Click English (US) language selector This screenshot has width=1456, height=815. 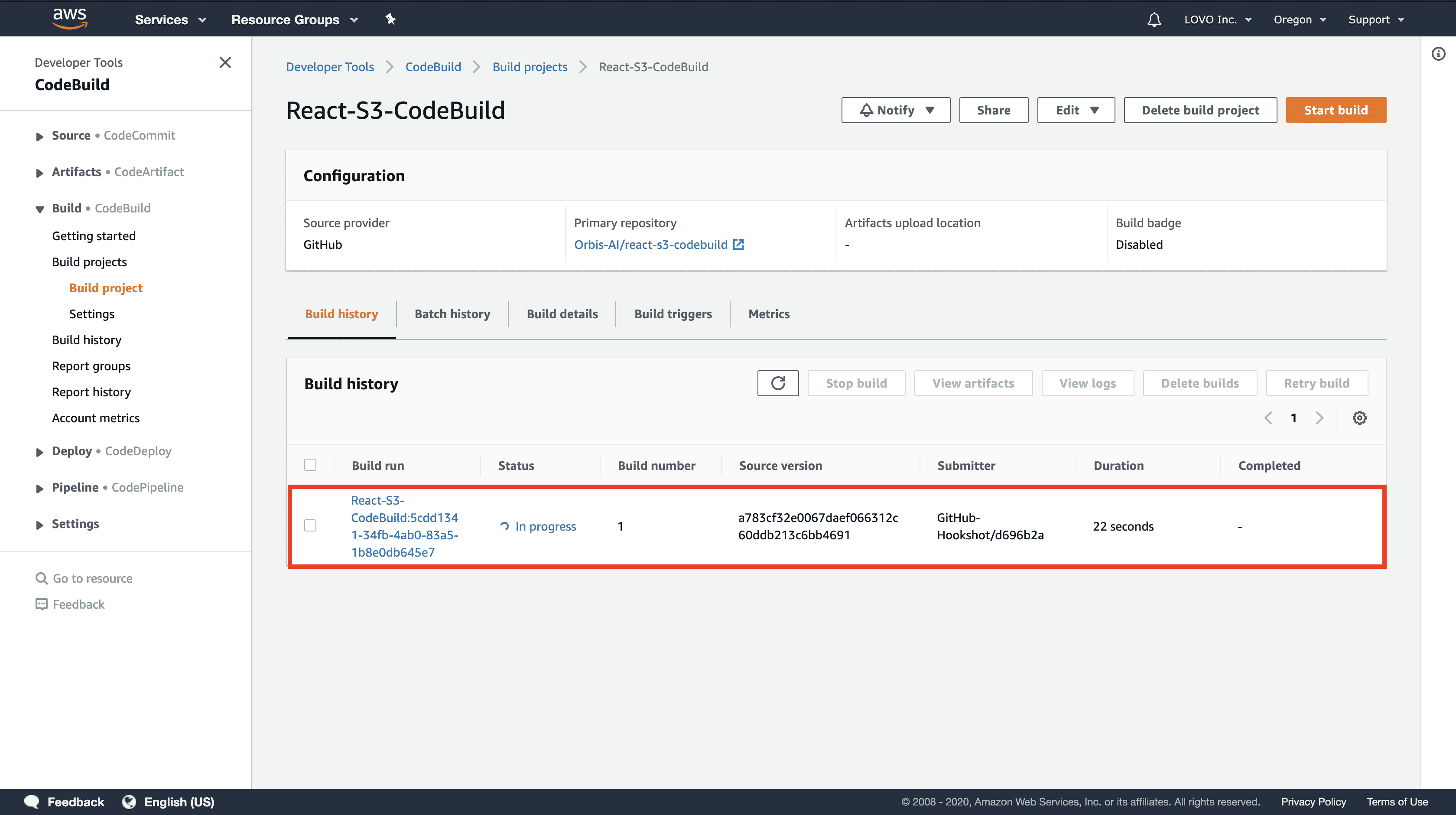(179, 802)
